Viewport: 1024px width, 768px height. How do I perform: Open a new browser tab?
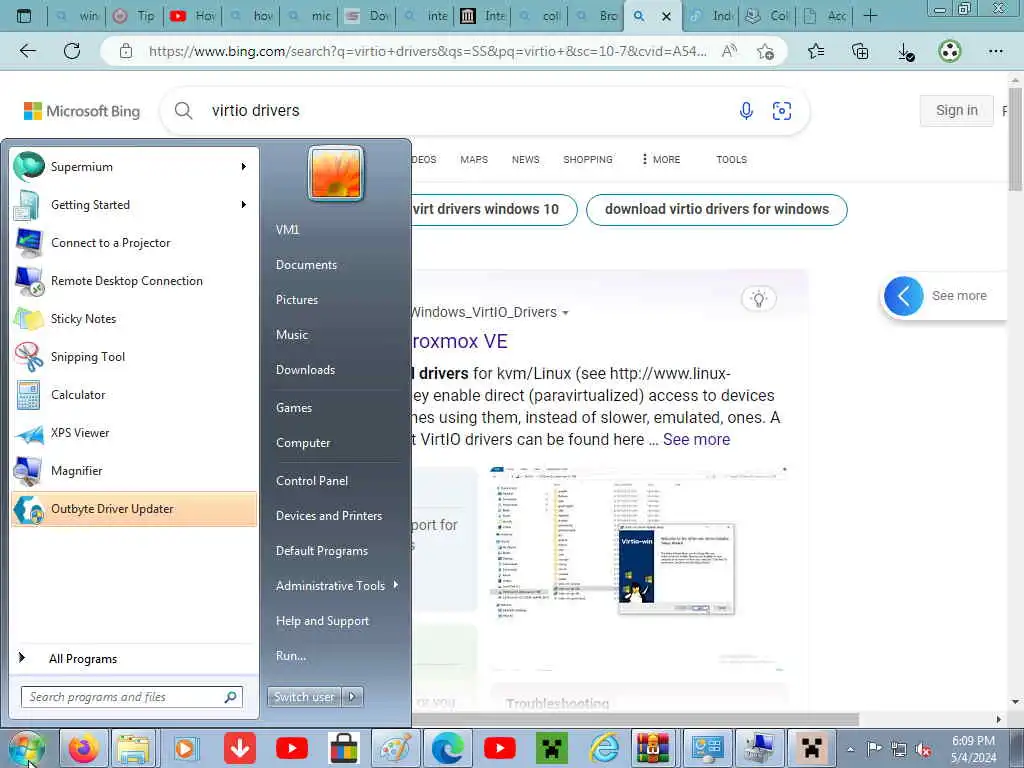click(870, 16)
